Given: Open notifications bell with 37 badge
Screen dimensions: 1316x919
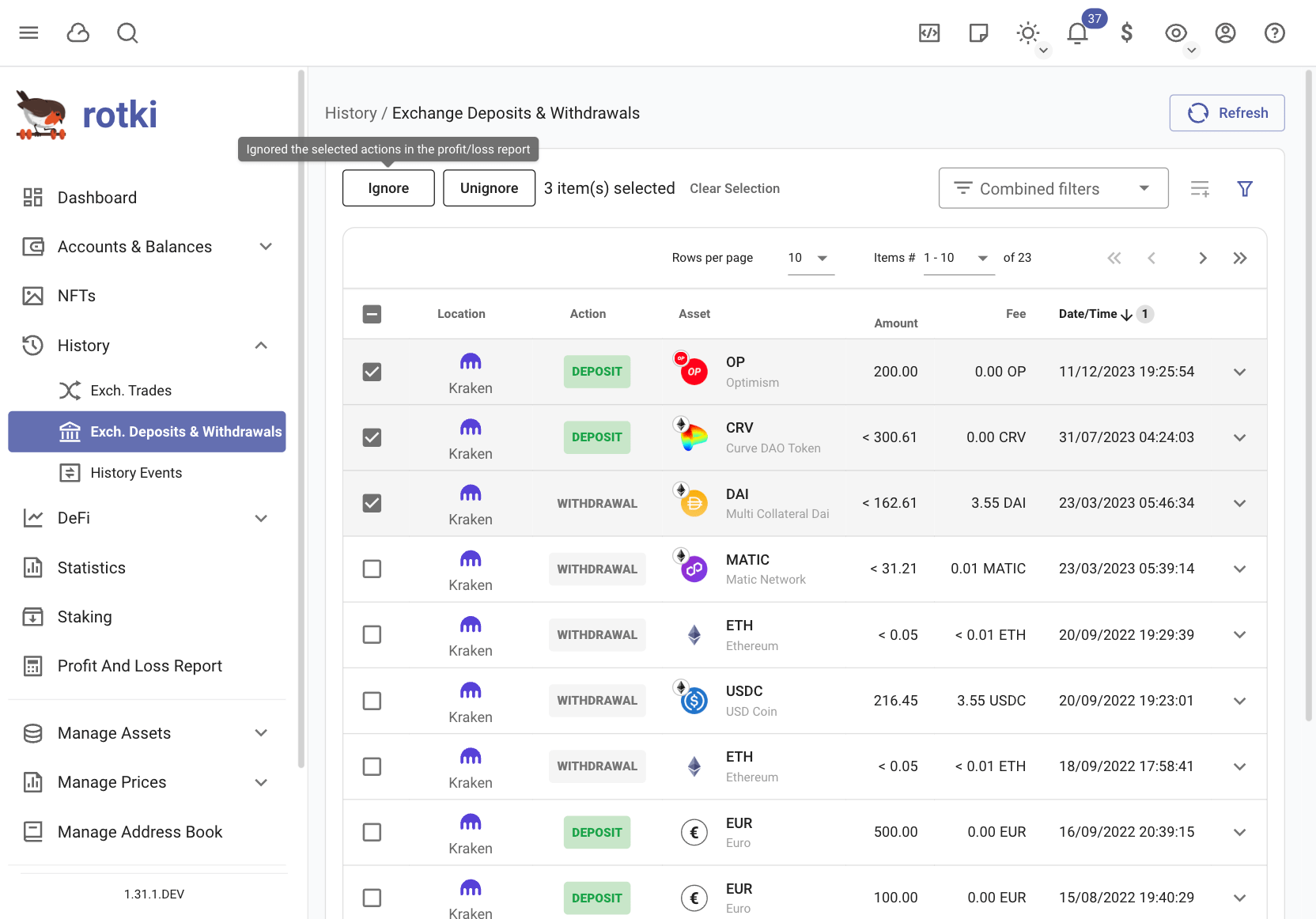Looking at the screenshot, I should [1077, 32].
